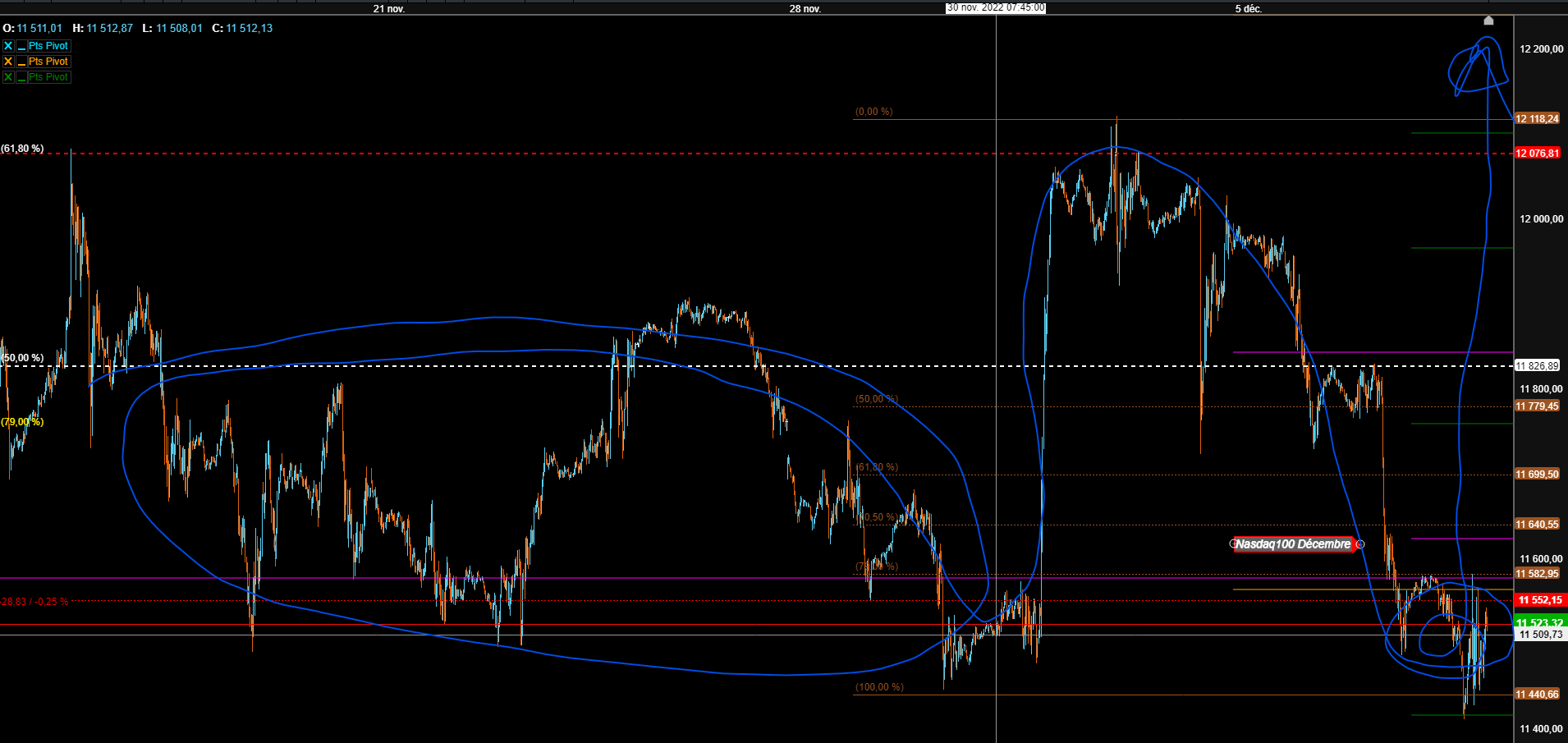
Task: Select the 11 826,89 dashed white level tag
Action: (x=1537, y=366)
